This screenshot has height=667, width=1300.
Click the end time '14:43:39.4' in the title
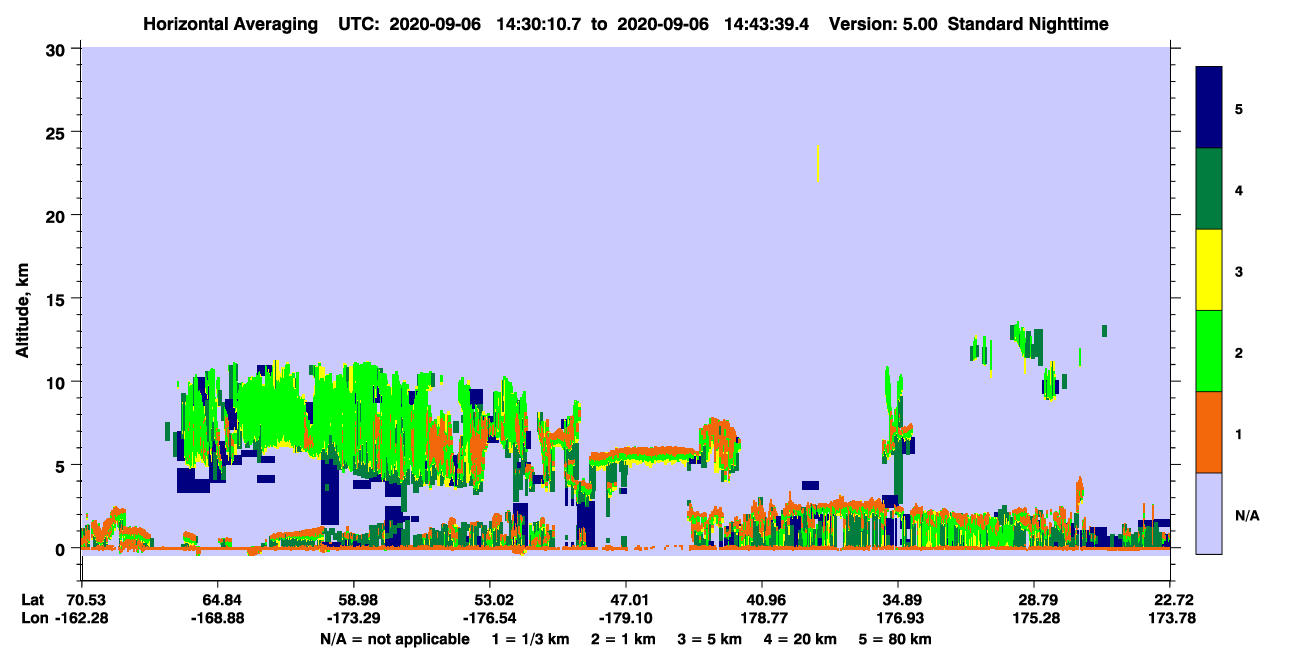[765, 23]
